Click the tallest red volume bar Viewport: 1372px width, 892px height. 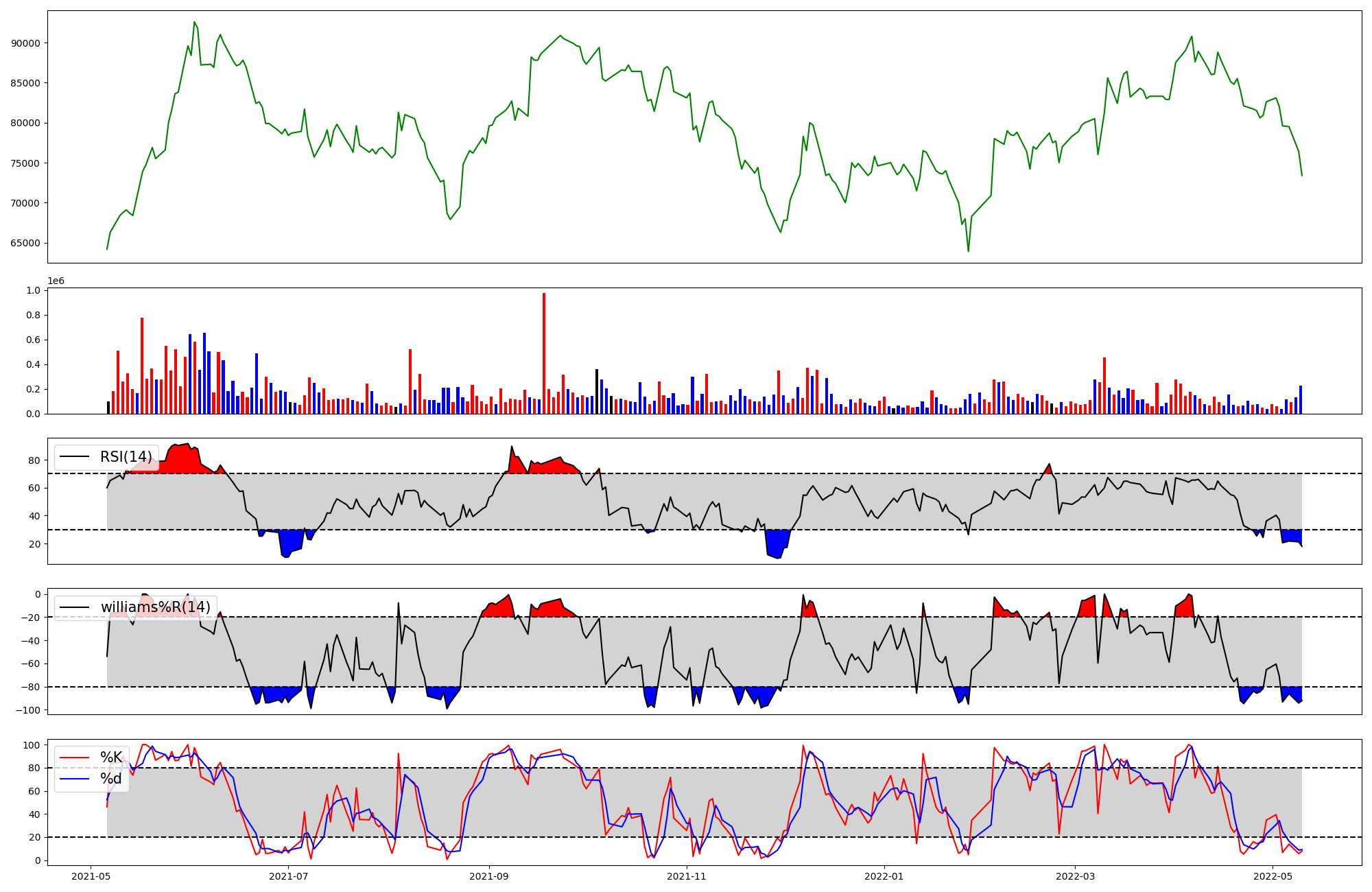[x=544, y=353]
